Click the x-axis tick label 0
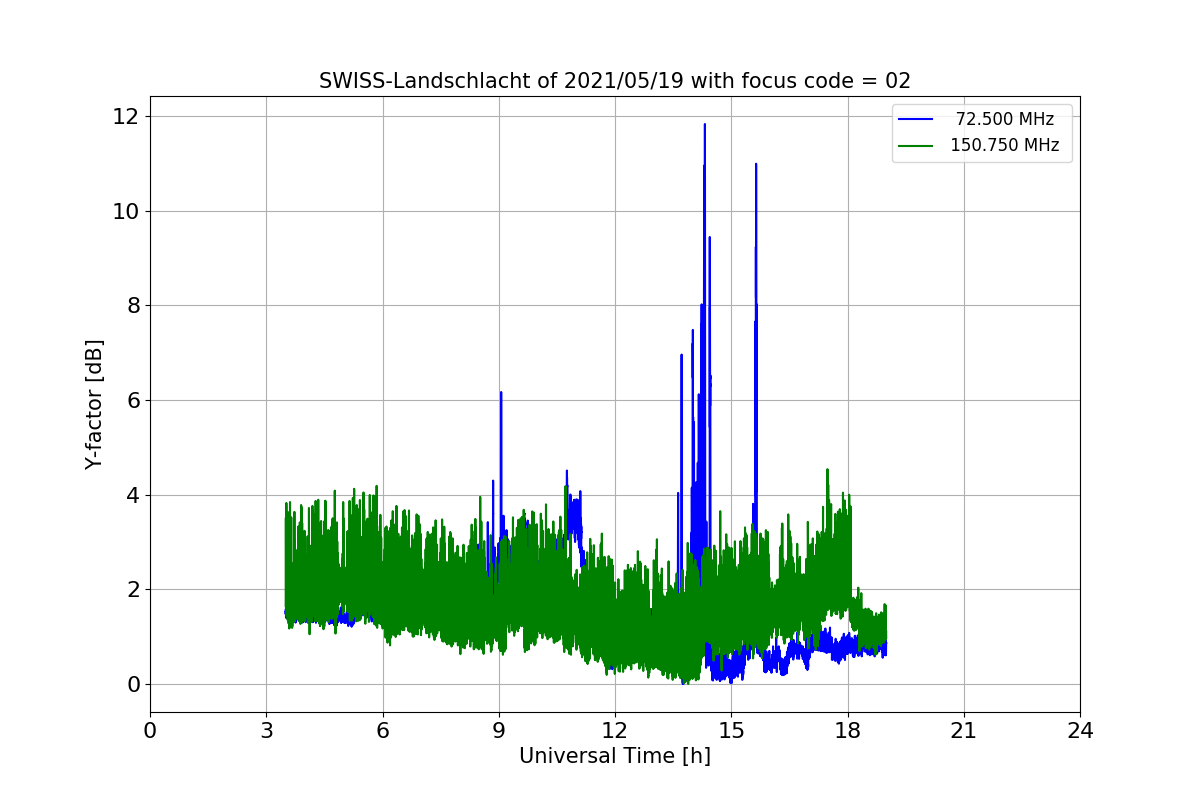 point(150,731)
